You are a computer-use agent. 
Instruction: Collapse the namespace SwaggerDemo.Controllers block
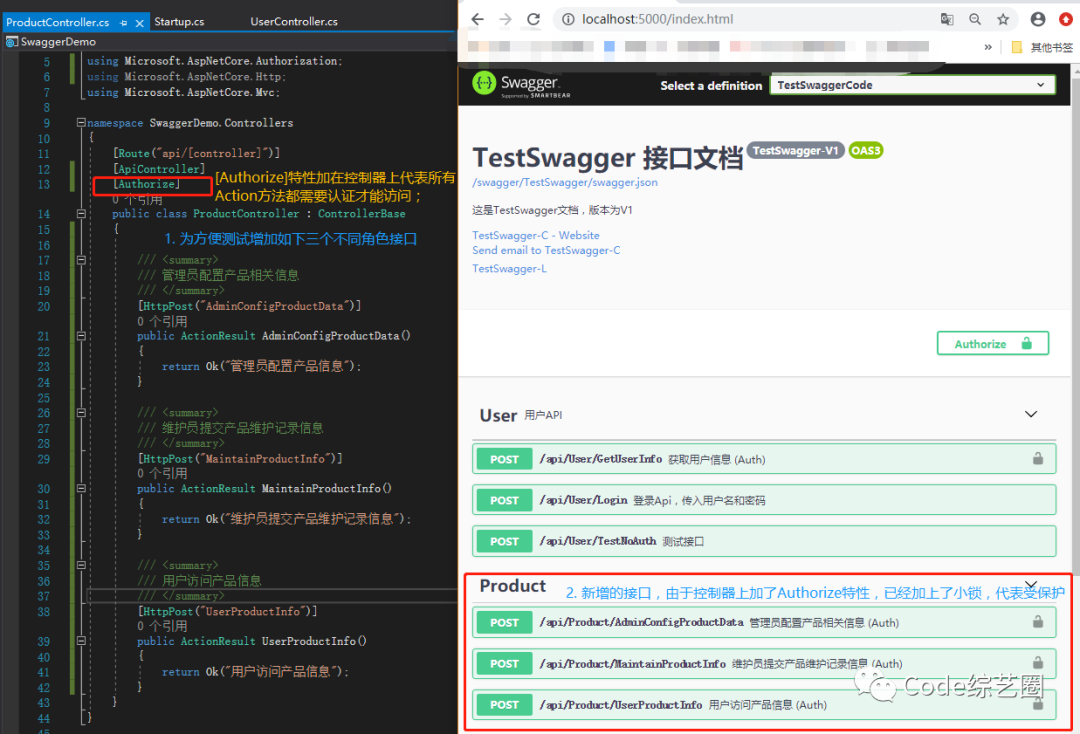click(81, 123)
